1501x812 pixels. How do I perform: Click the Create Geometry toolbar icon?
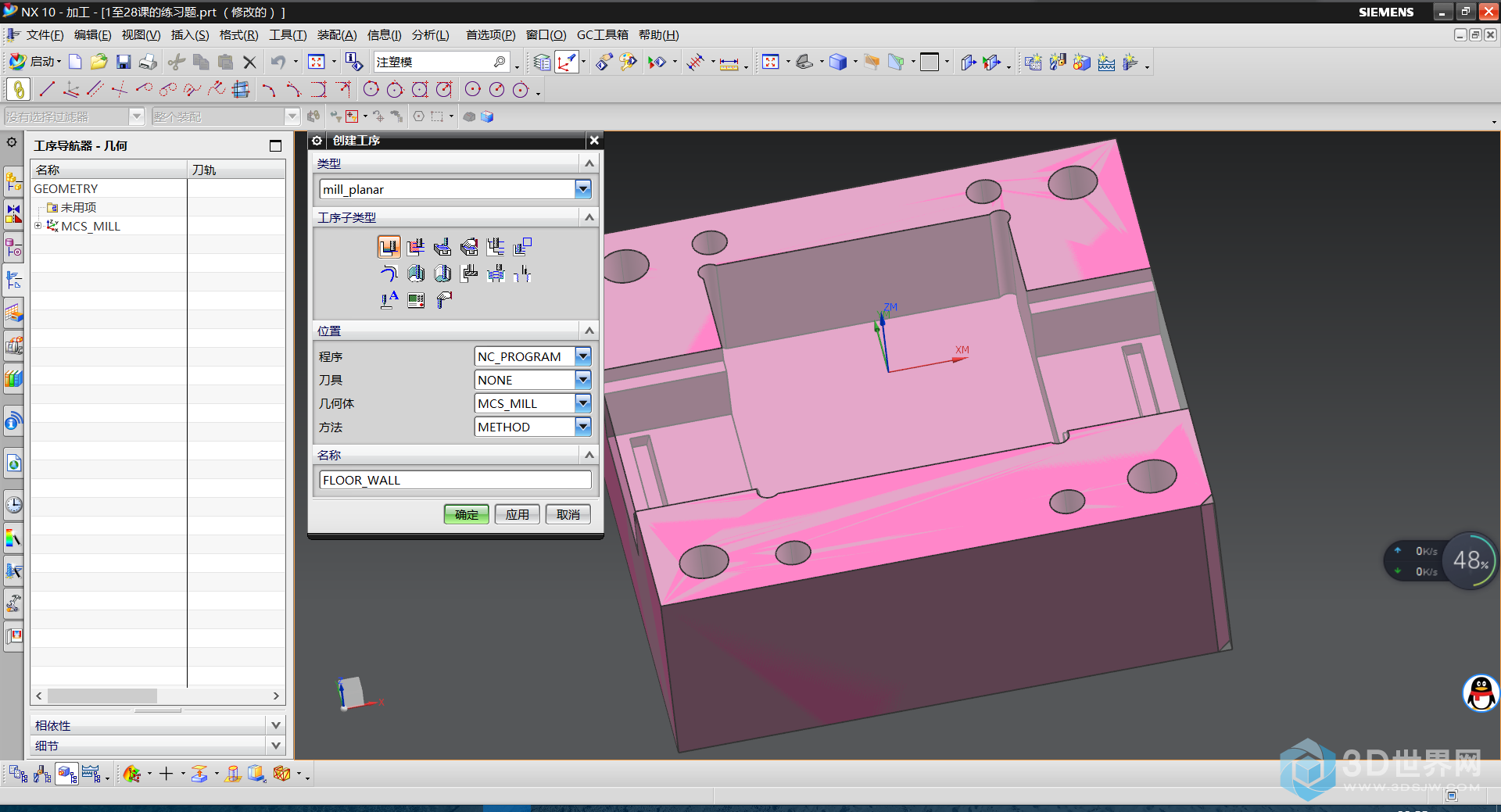coord(1081,63)
